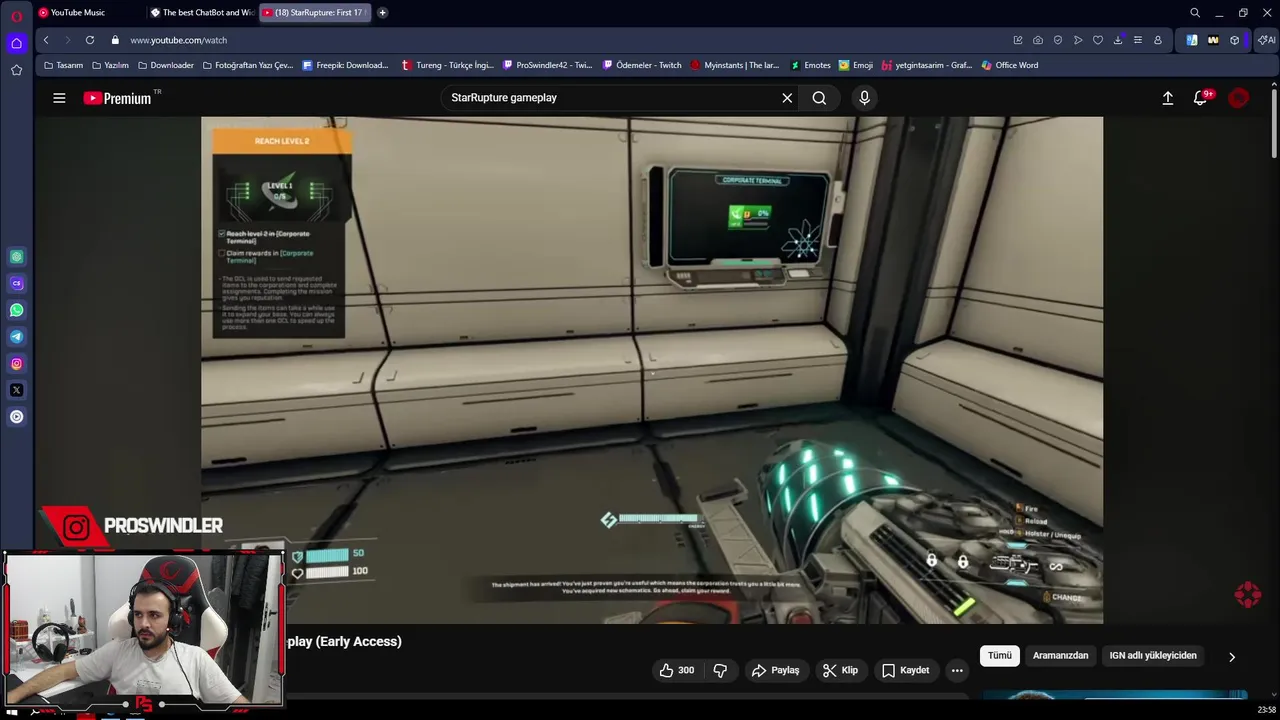This screenshot has height=720, width=1280.
Task: Open the Emoji bookmark
Action: pyautogui.click(x=856, y=65)
